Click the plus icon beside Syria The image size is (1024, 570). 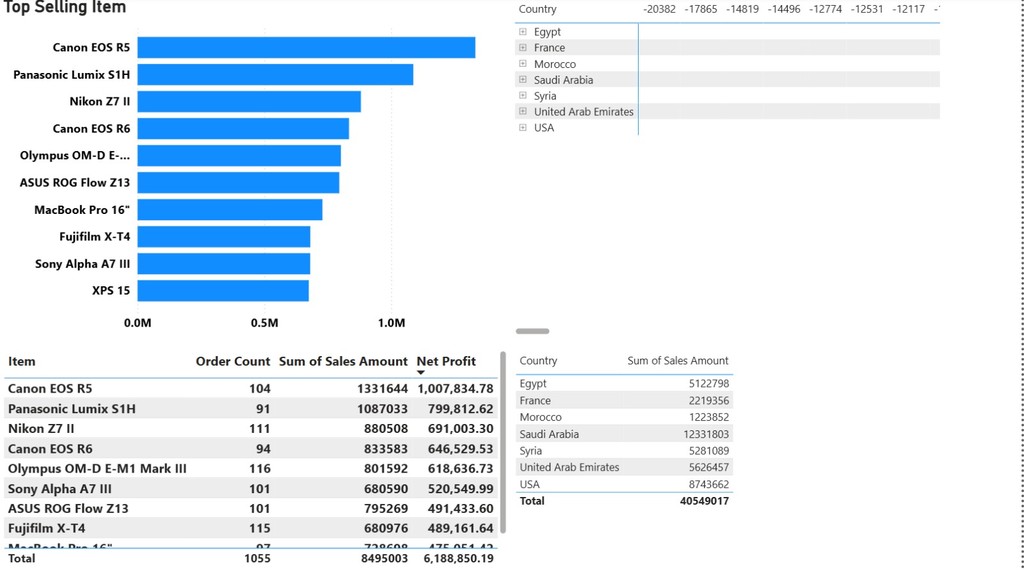522,96
